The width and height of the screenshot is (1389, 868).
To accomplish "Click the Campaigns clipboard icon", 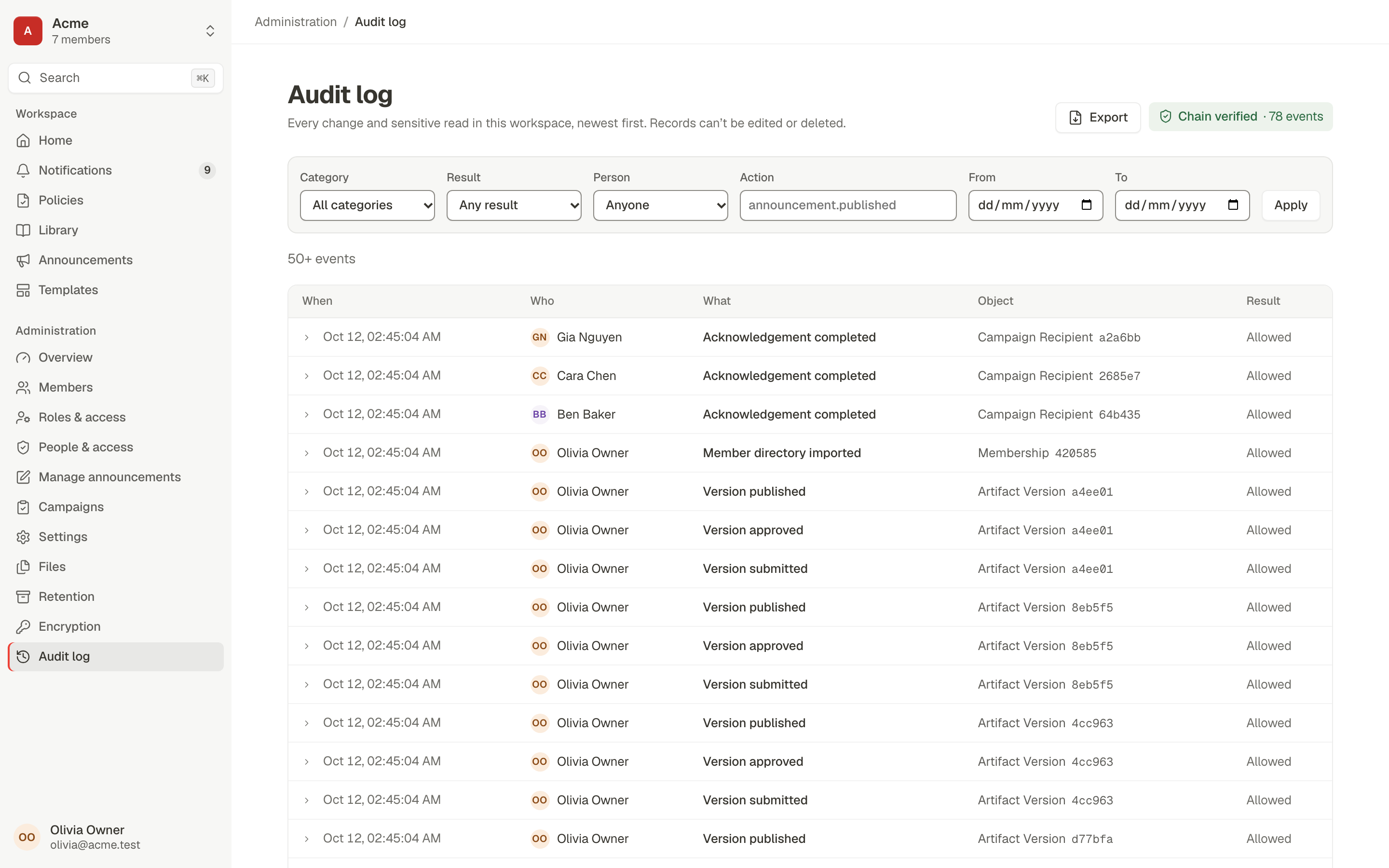I will coord(23,507).
